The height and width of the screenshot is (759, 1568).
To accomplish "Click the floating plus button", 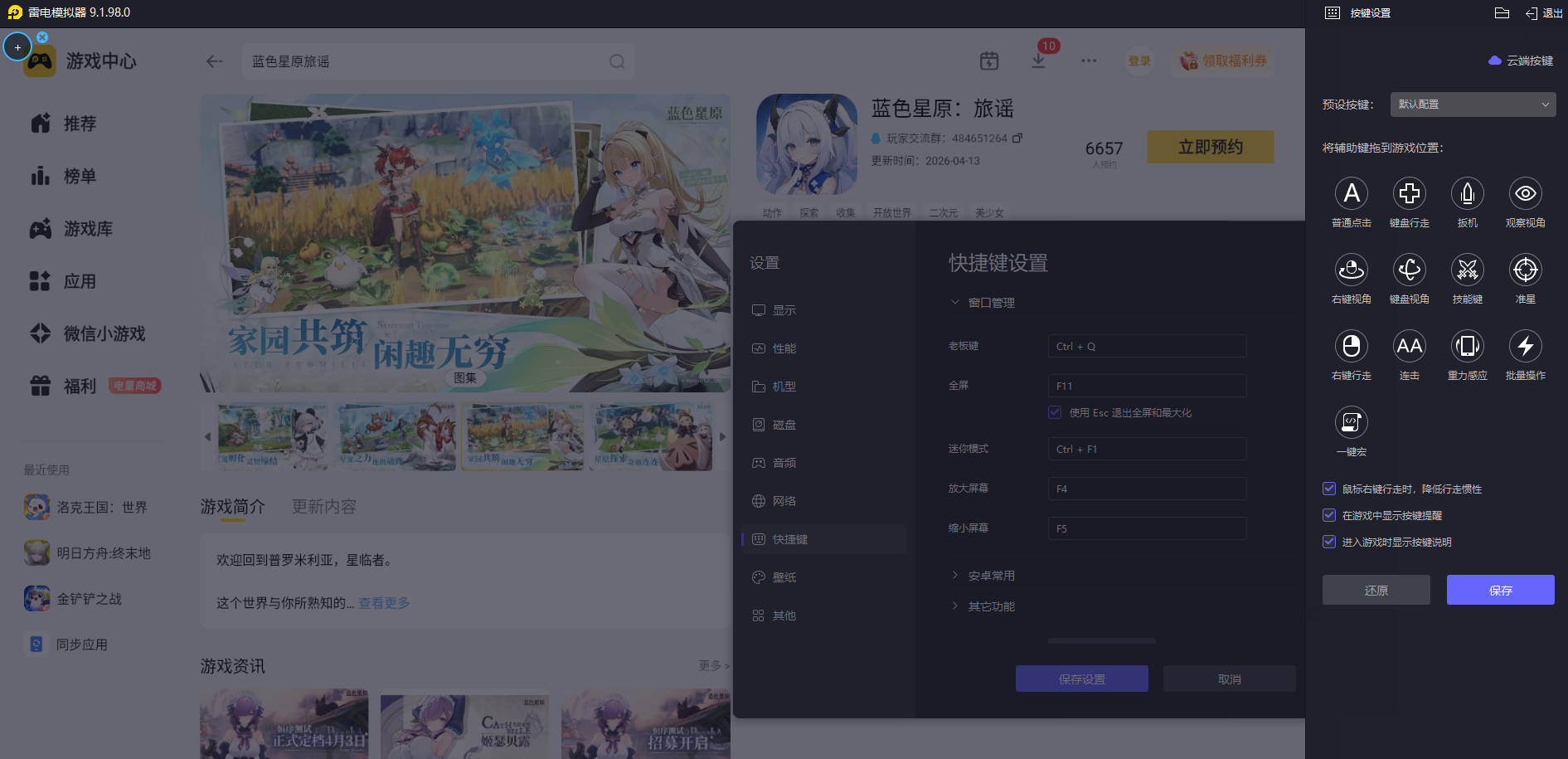I will tap(17, 47).
